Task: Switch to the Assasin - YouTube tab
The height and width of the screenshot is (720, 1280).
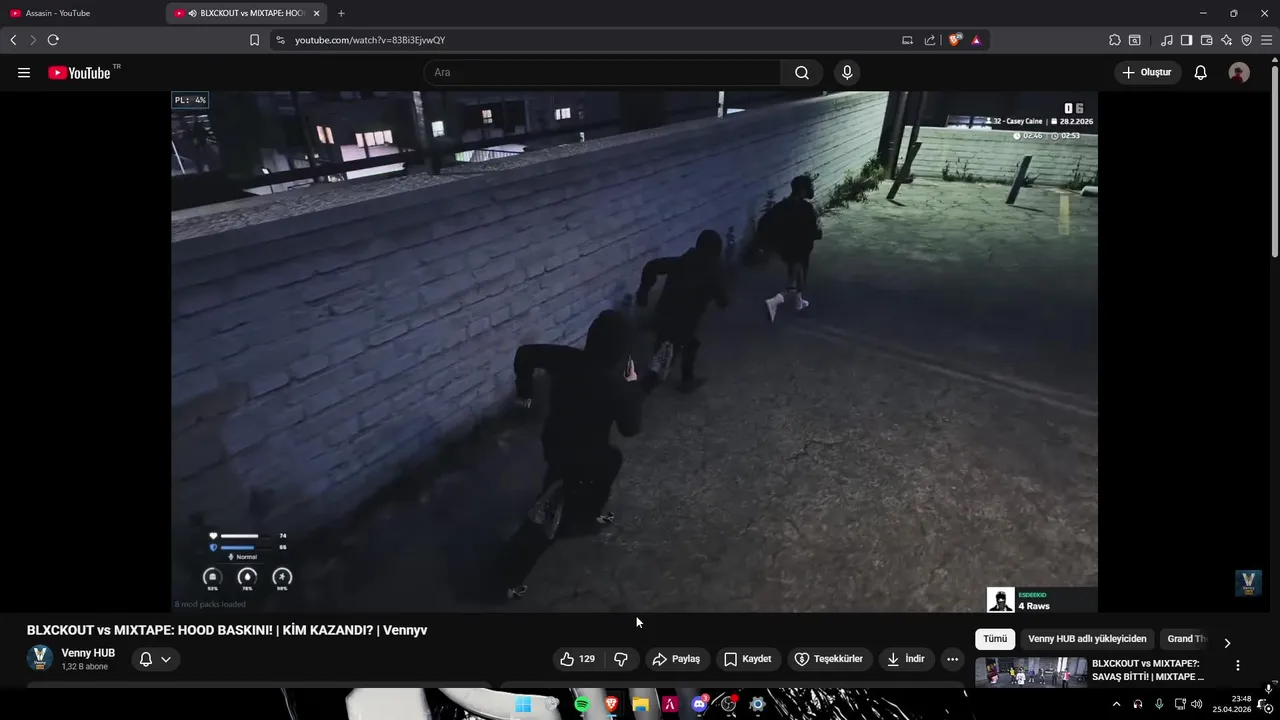Action: (x=80, y=13)
